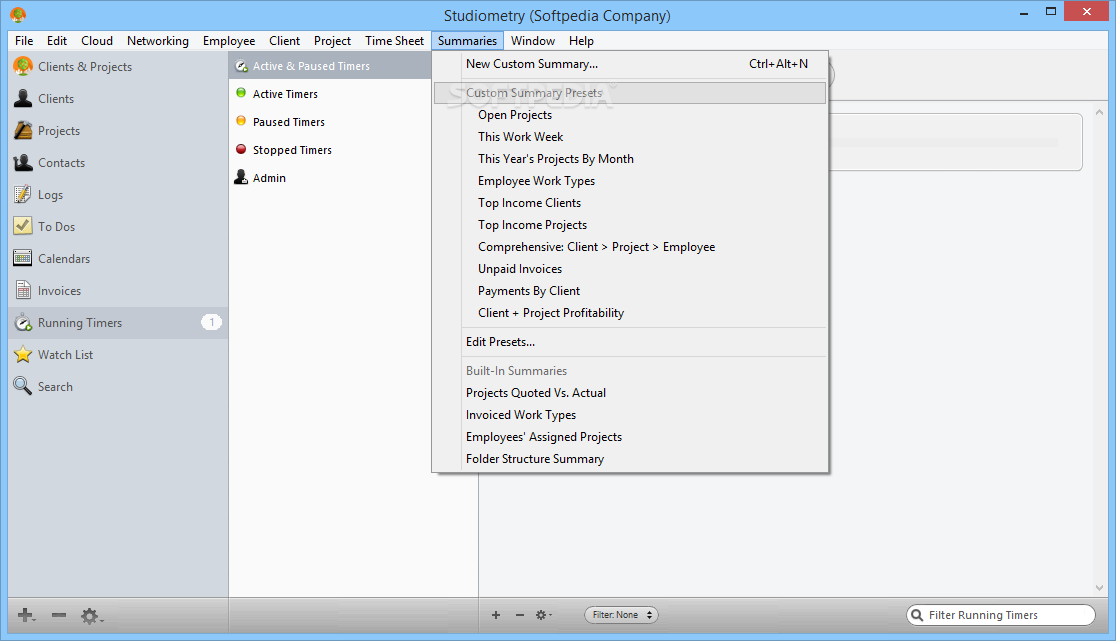Open the To Dos checkmark icon
Viewport: 1116px width, 641px height.
[23, 226]
